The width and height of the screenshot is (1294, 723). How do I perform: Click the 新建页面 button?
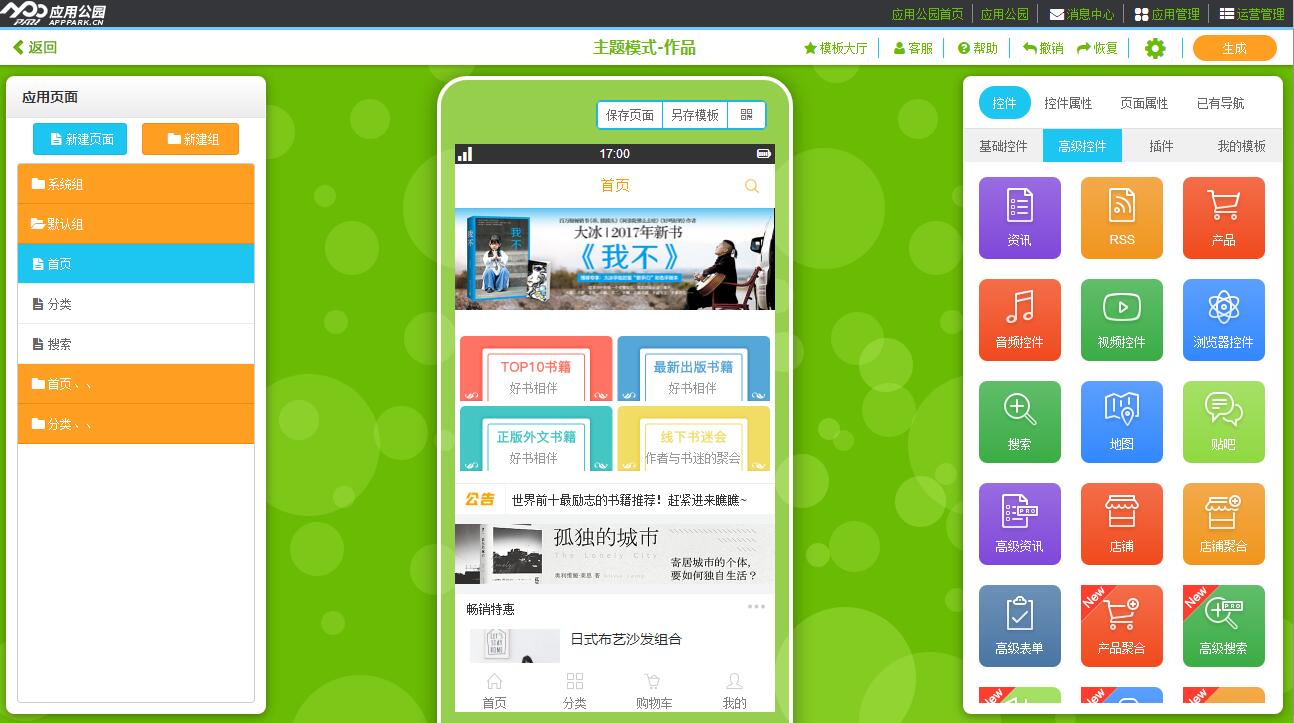pyautogui.click(x=80, y=139)
